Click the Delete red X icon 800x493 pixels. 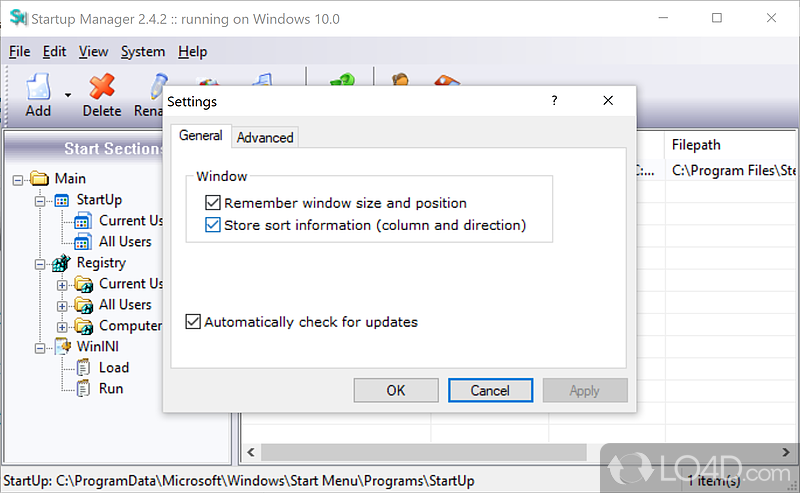point(102,86)
